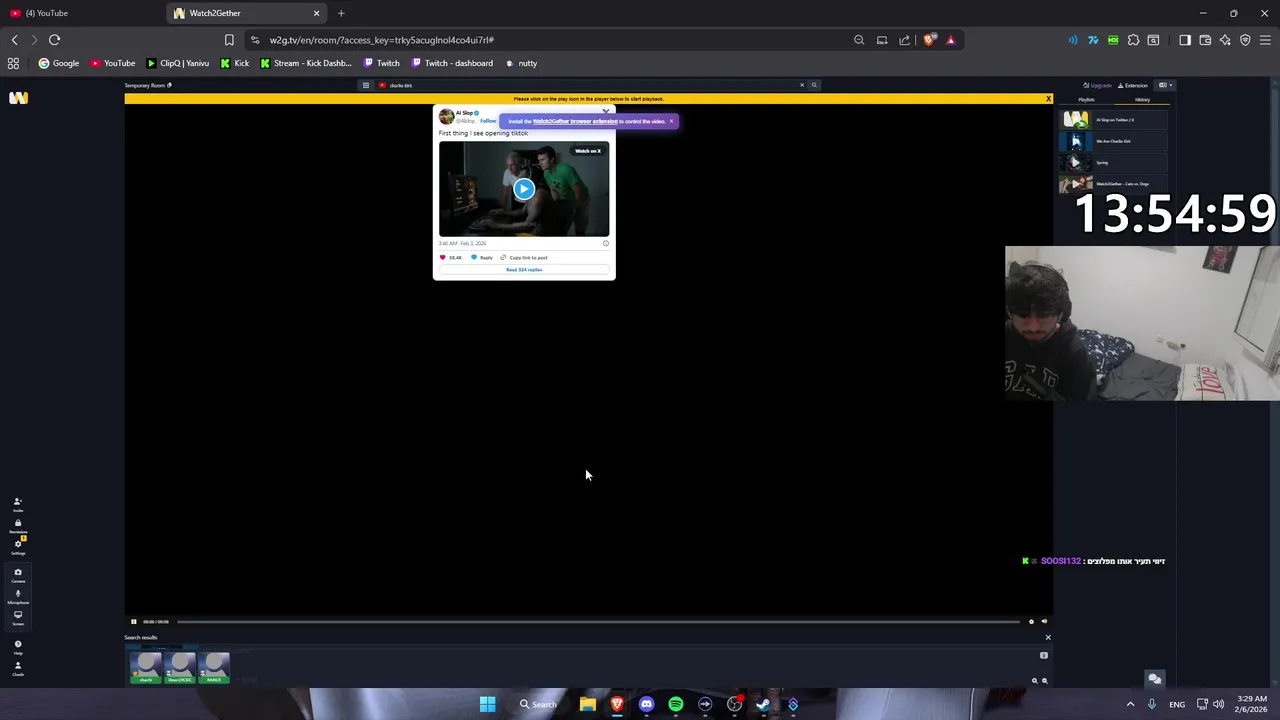Image resolution: width=1280 pixels, height=720 pixels.
Task: Clear the video search field
Action: (802, 85)
